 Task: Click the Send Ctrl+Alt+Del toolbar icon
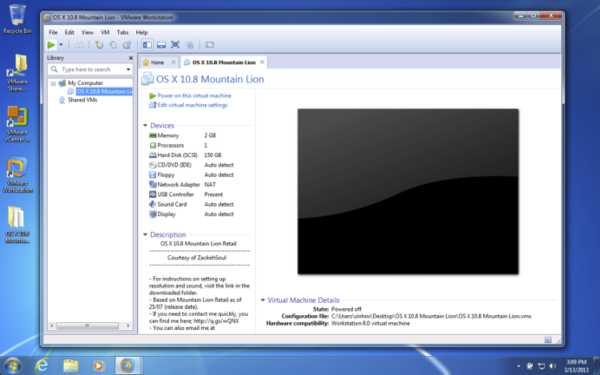79,45
